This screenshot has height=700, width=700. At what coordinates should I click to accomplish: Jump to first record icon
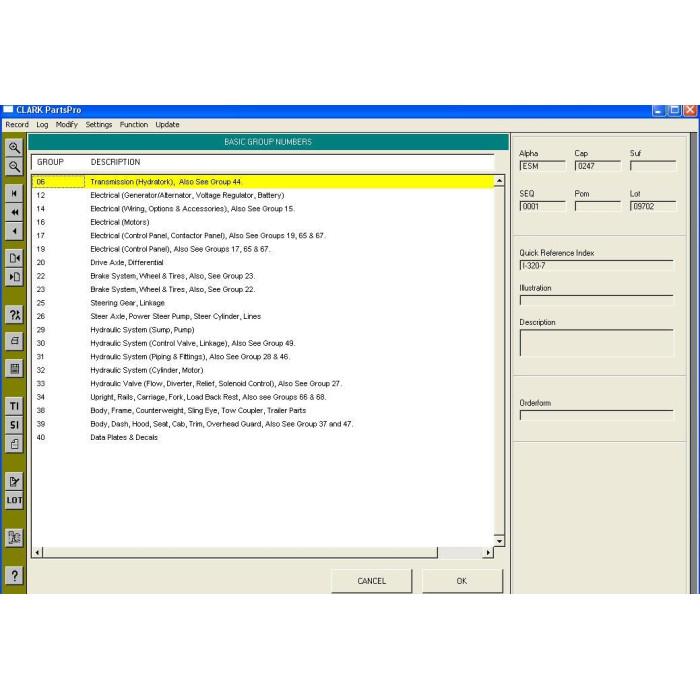14,193
